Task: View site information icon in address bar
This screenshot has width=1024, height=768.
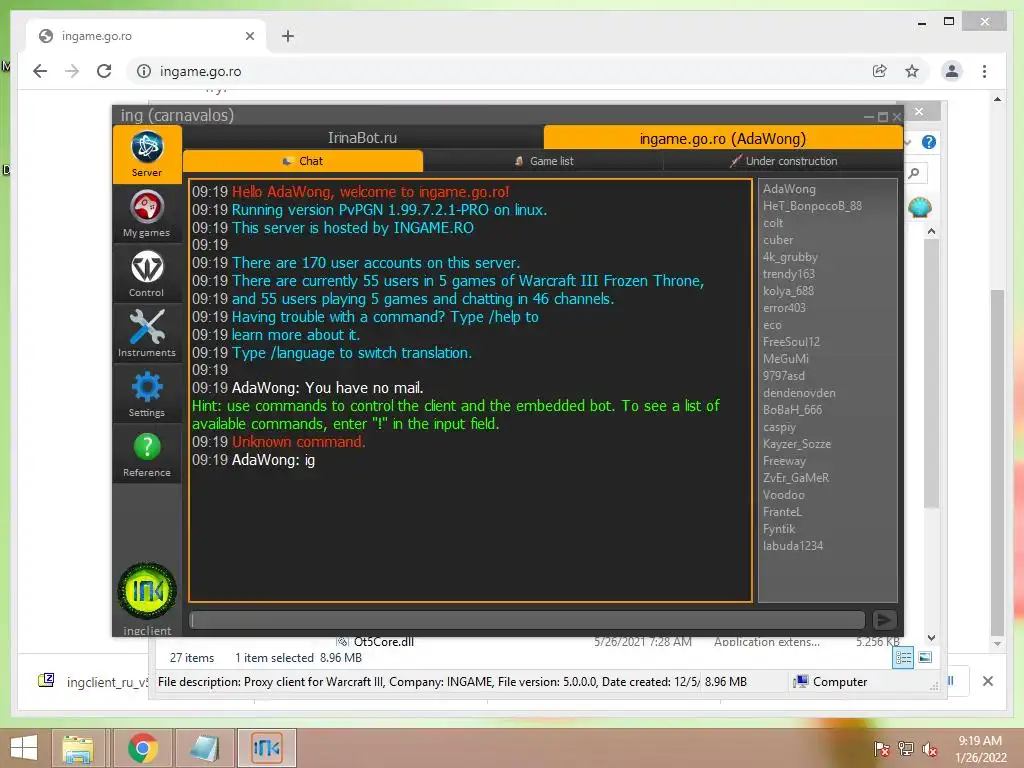Action: tap(144, 71)
